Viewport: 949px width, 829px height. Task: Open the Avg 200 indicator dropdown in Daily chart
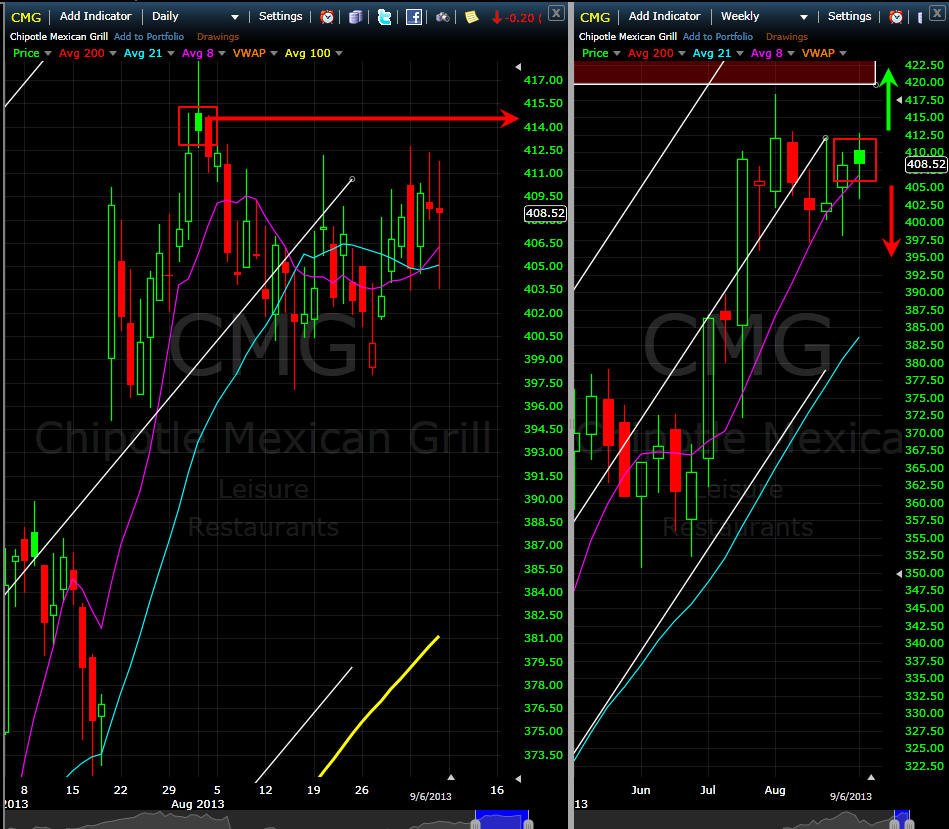(x=113, y=53)
